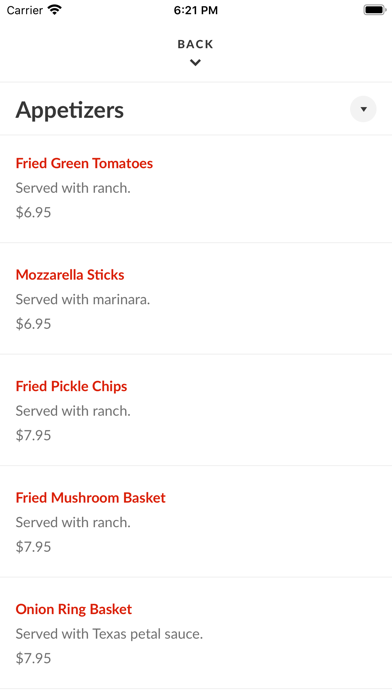Tap the Onion Ring Basket $7.95 price

click(x=33, y=658)
